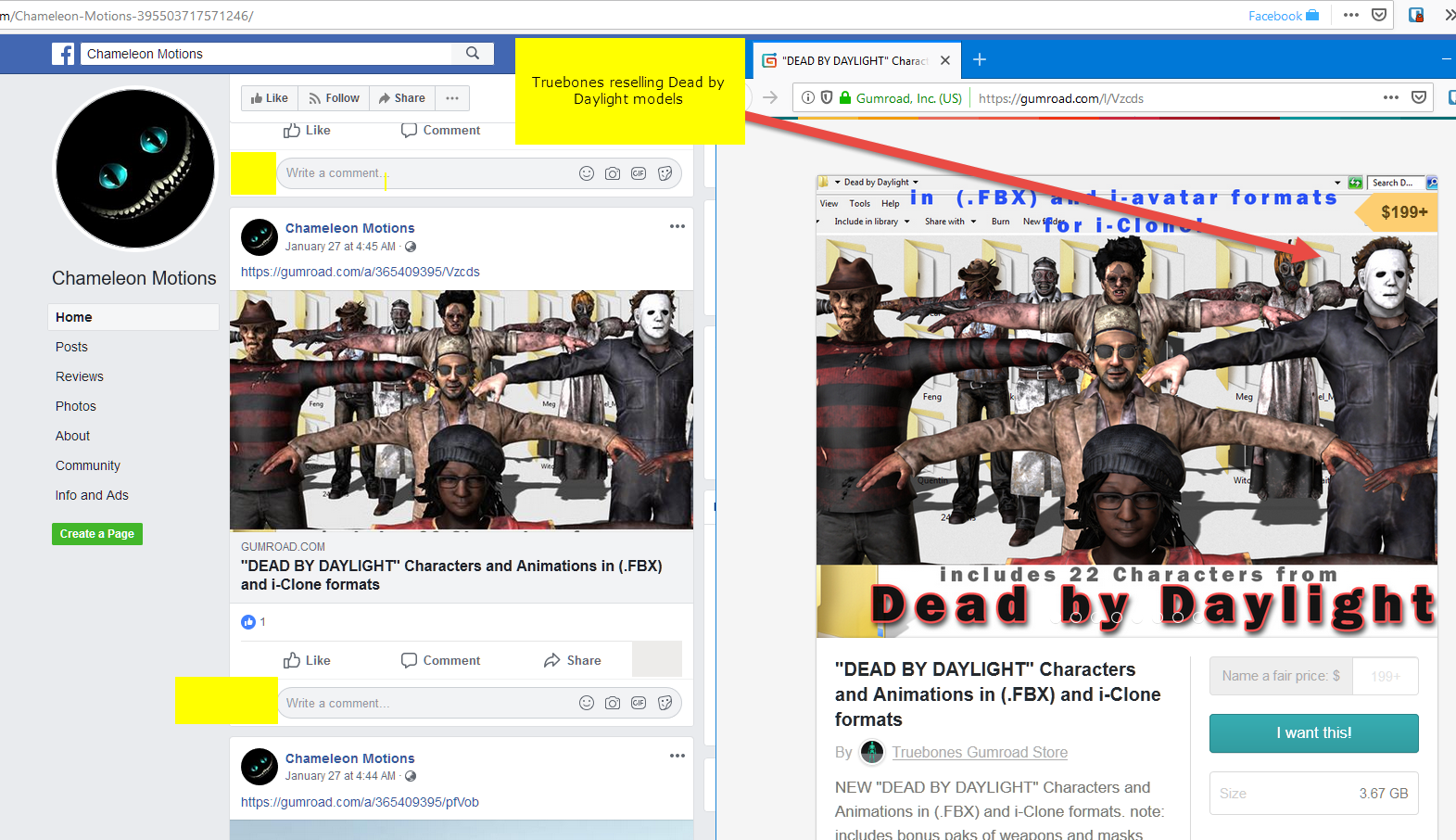Open Chameleon Motions name on 4:44 AM post

(349, 758)
